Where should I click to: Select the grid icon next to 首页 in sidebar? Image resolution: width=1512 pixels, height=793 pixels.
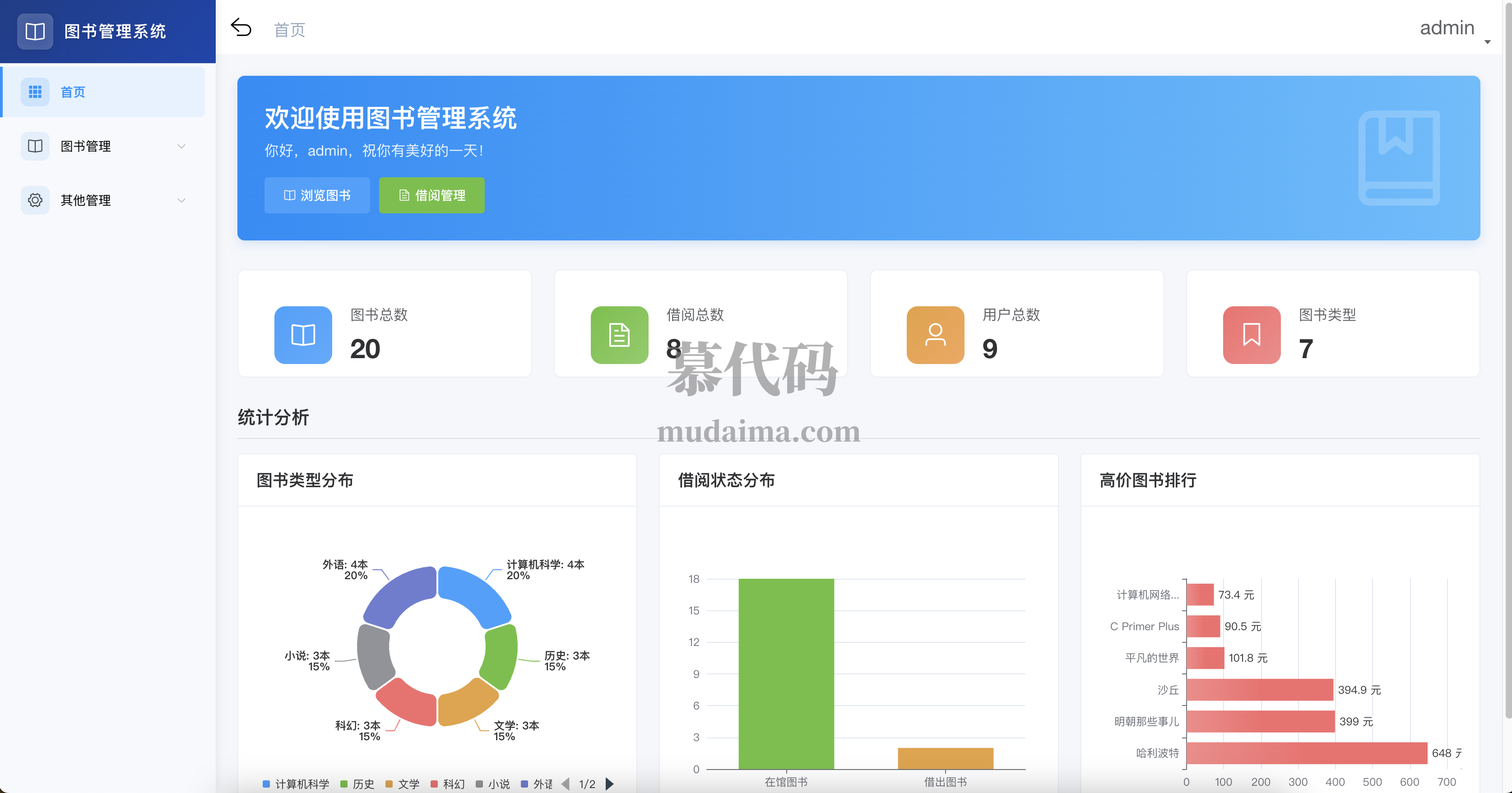35,92
